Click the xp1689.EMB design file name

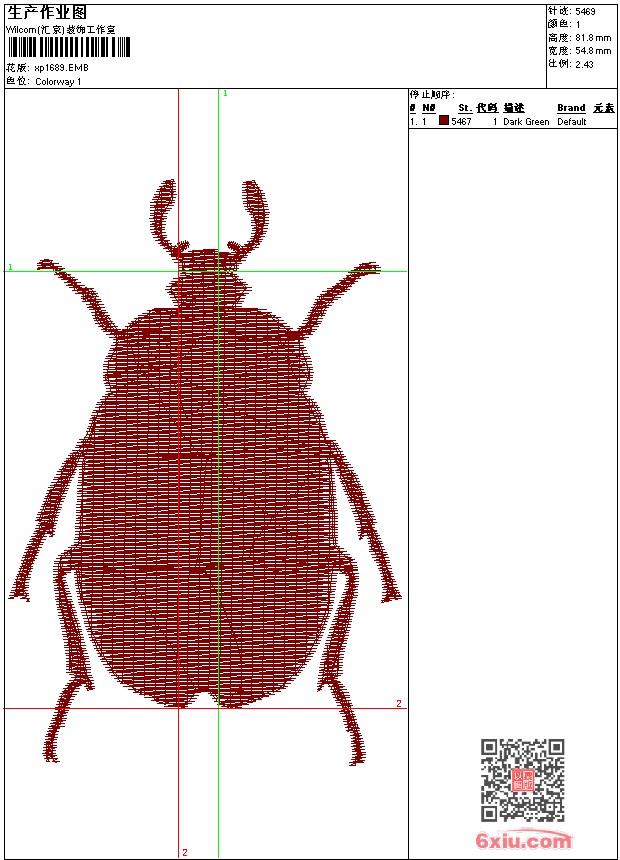click(61, 68)
